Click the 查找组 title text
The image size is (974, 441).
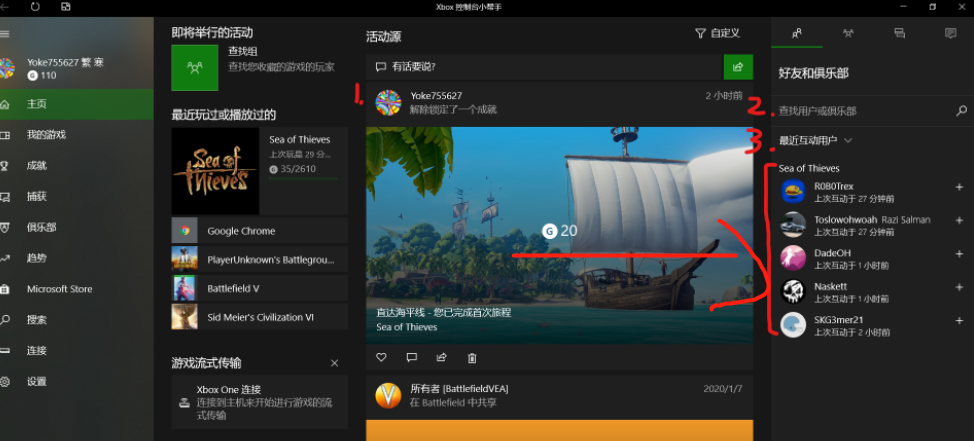point(243,52)
